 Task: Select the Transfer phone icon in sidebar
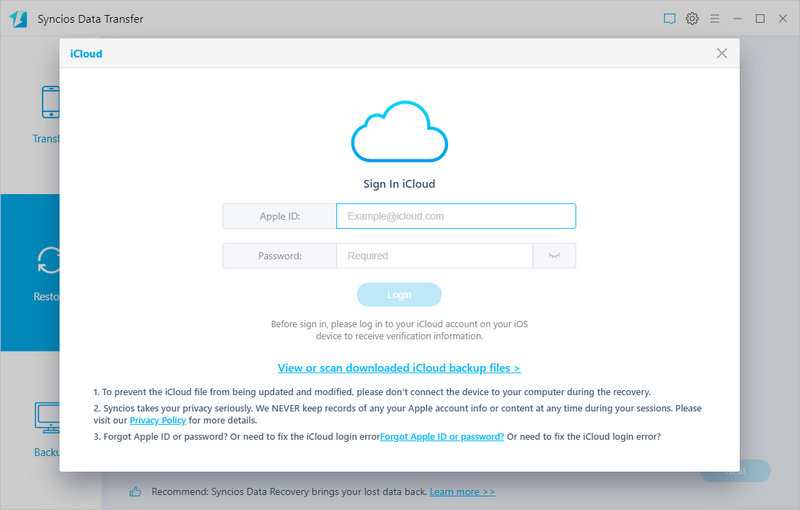tap(51, 102)
